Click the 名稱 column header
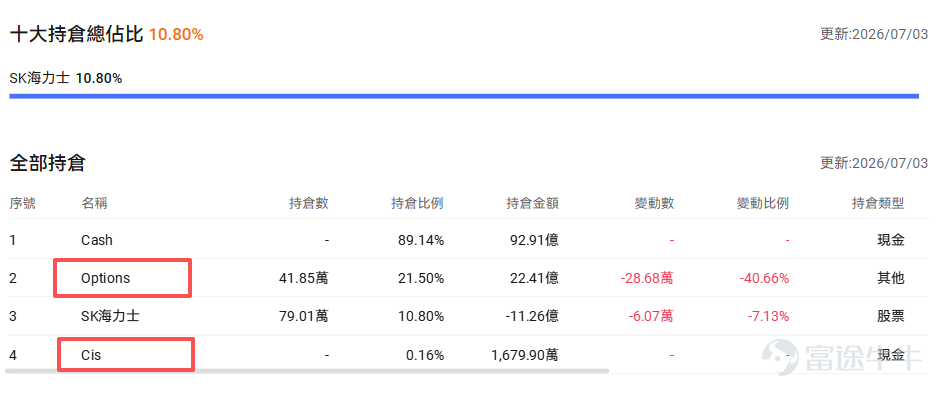This screenshot has width=942, height=394. coord(94,204)
